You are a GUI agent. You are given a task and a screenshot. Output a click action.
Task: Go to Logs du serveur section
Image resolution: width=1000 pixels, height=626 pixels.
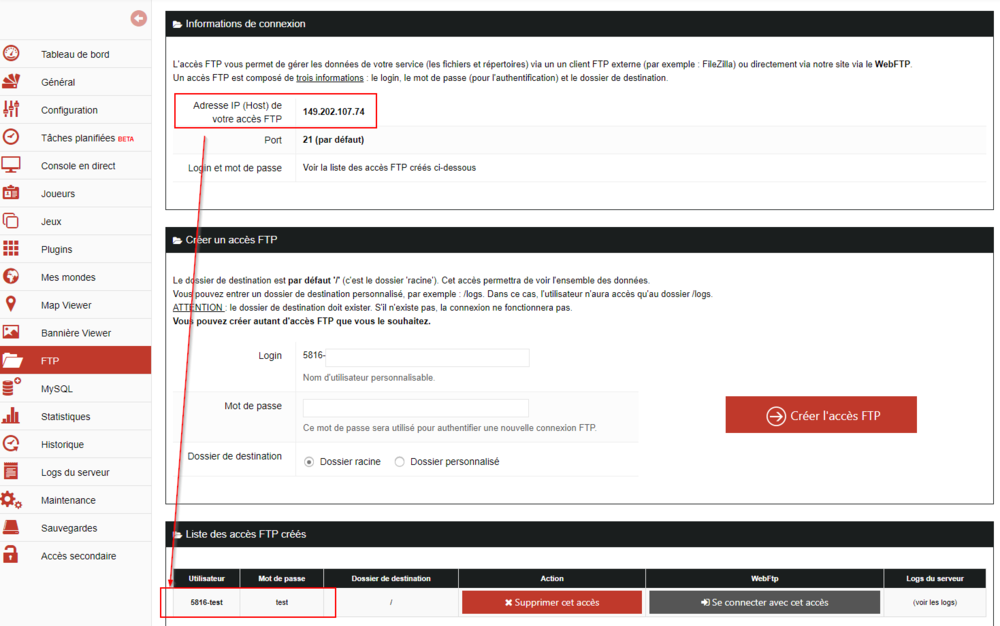click(75, 472)
